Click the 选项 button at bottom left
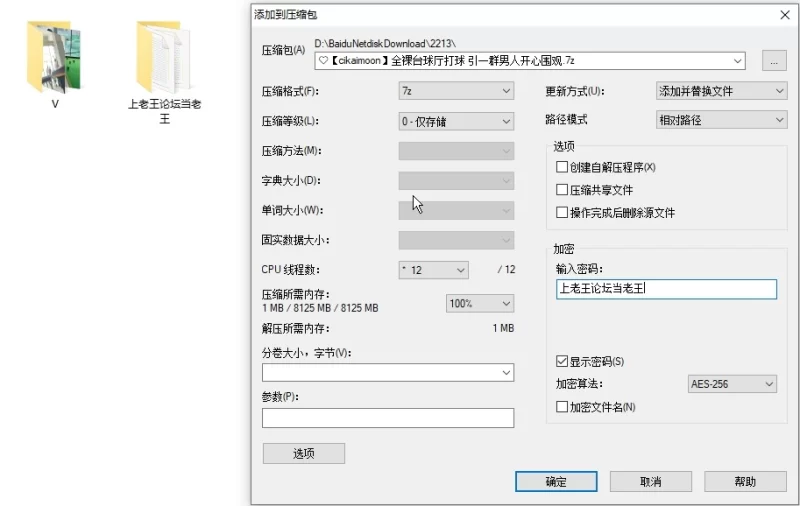The height and width of the screenshot is (506, 800). 303,453
